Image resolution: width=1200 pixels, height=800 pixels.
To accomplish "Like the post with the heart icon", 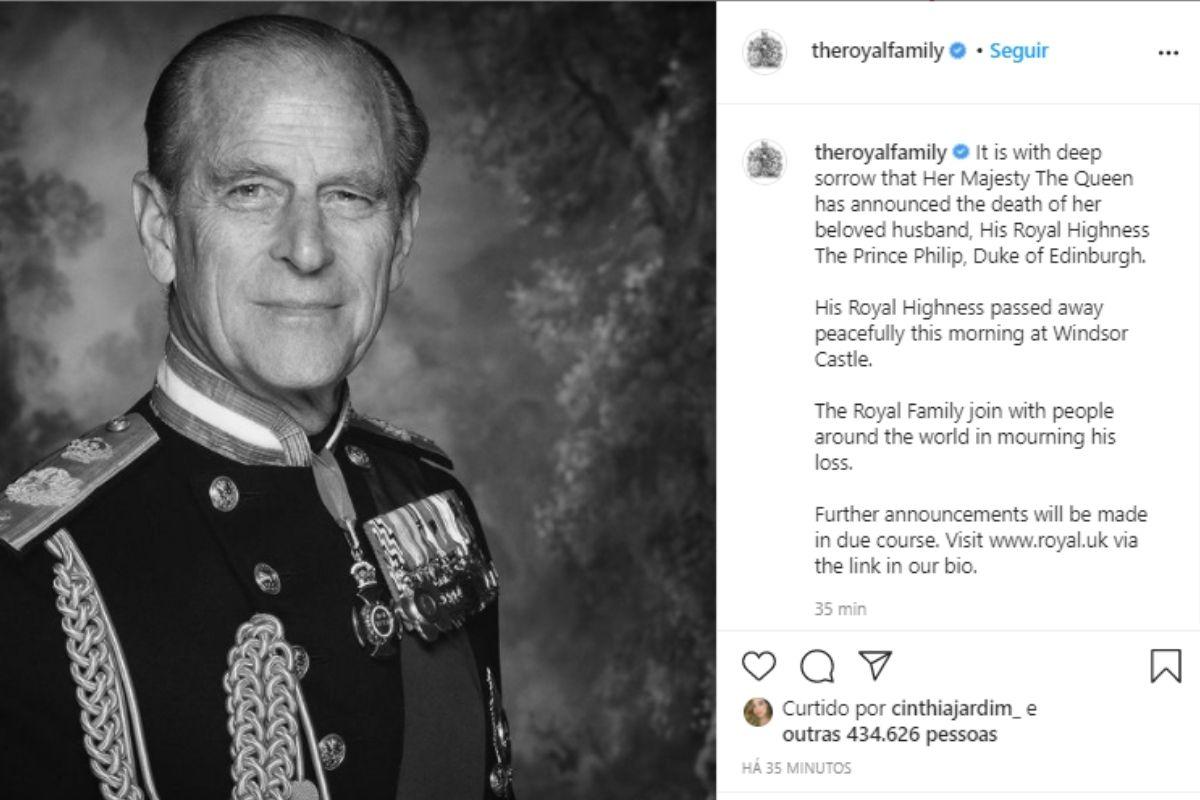I will tap(760, 665).
